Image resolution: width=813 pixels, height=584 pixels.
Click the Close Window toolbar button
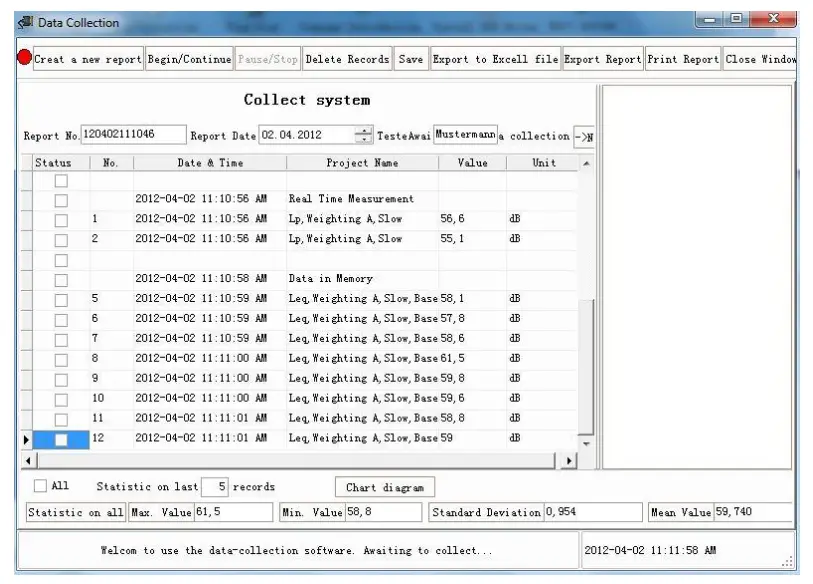760,59
